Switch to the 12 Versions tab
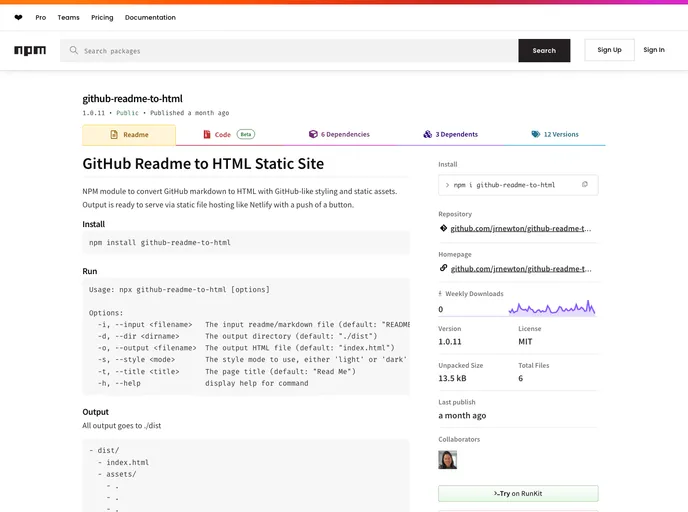 click(555, 134)
